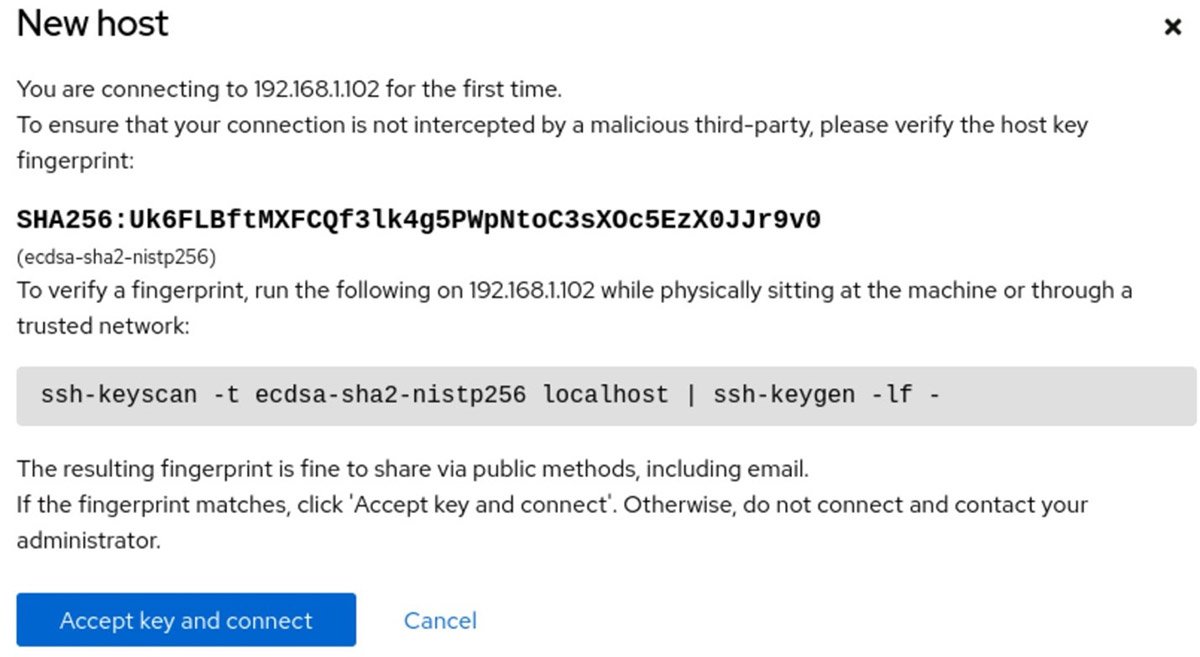Click the trusted network text

tap(102, 326)
